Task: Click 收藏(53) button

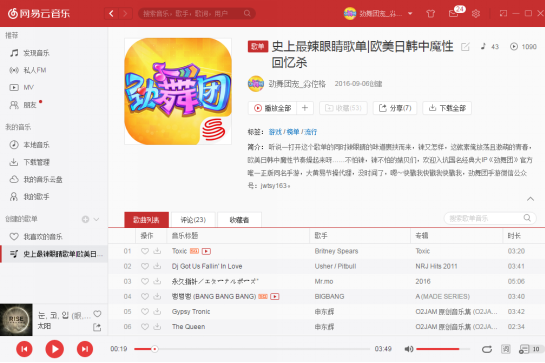Action: [343, 108]
